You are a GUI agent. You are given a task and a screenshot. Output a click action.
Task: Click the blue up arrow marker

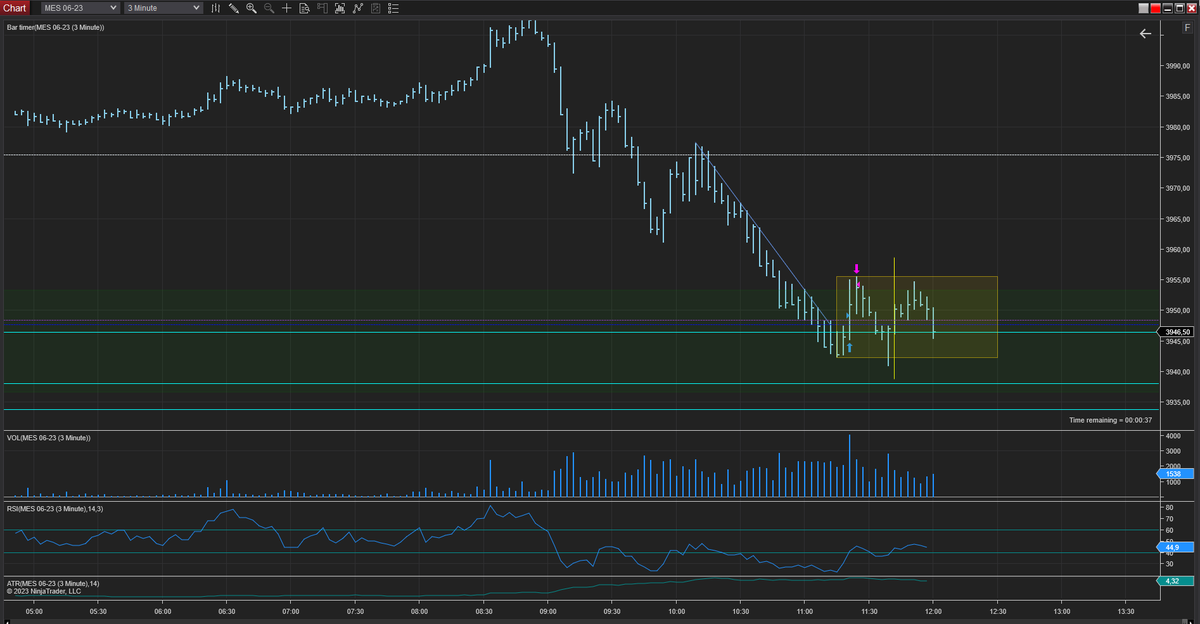click(x=850, y=348)
